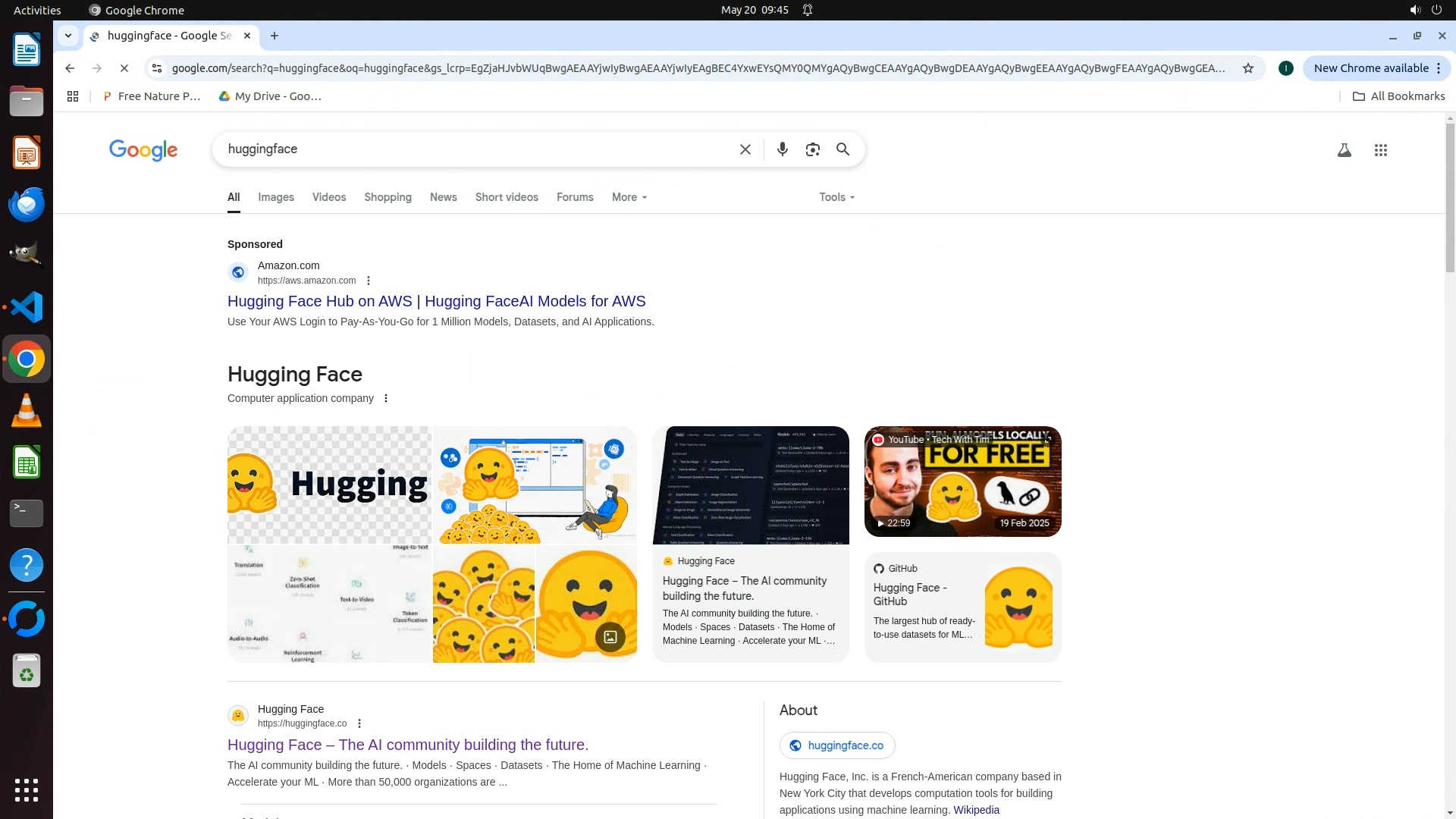1456x819 pixels.
Task: Open view site information icon
Action: coord(157,68)
